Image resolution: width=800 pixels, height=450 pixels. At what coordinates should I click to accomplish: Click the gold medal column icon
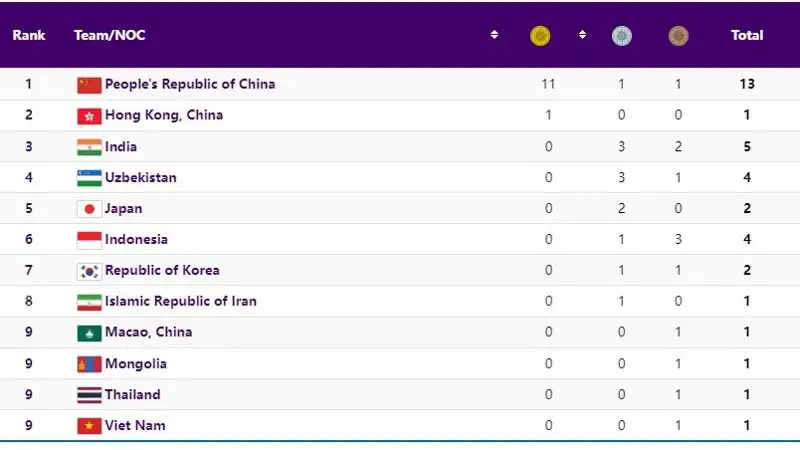pyautogui.click(x=540, y=36)
